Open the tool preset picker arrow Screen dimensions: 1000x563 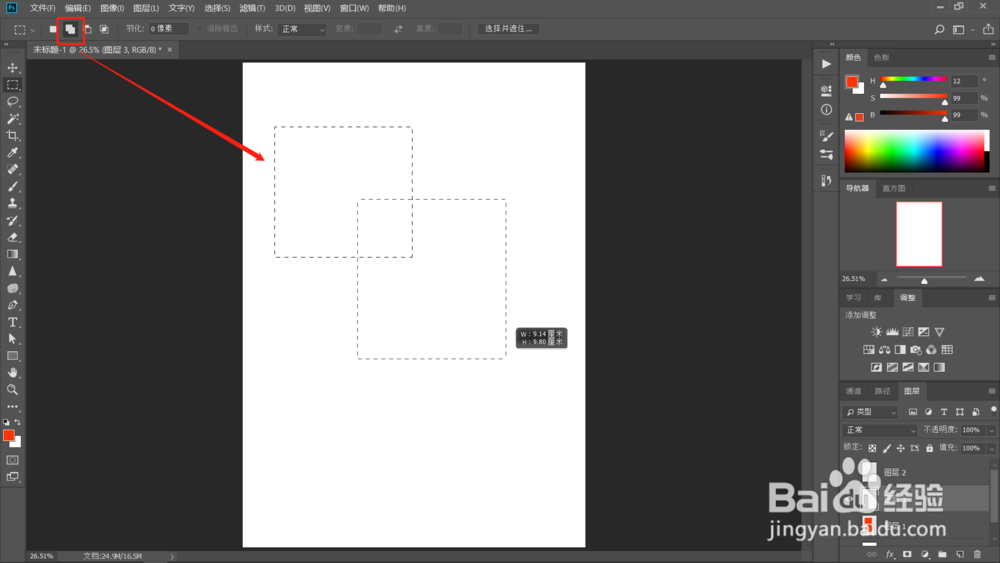[x=33, y=29]
